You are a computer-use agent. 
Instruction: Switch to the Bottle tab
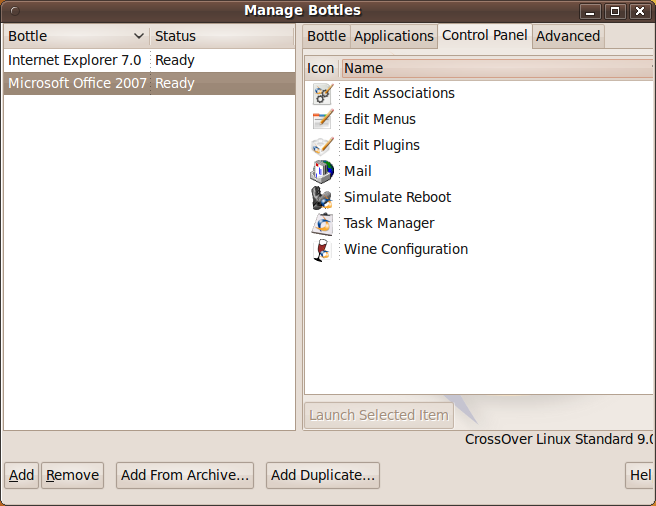tap(326, 36)
